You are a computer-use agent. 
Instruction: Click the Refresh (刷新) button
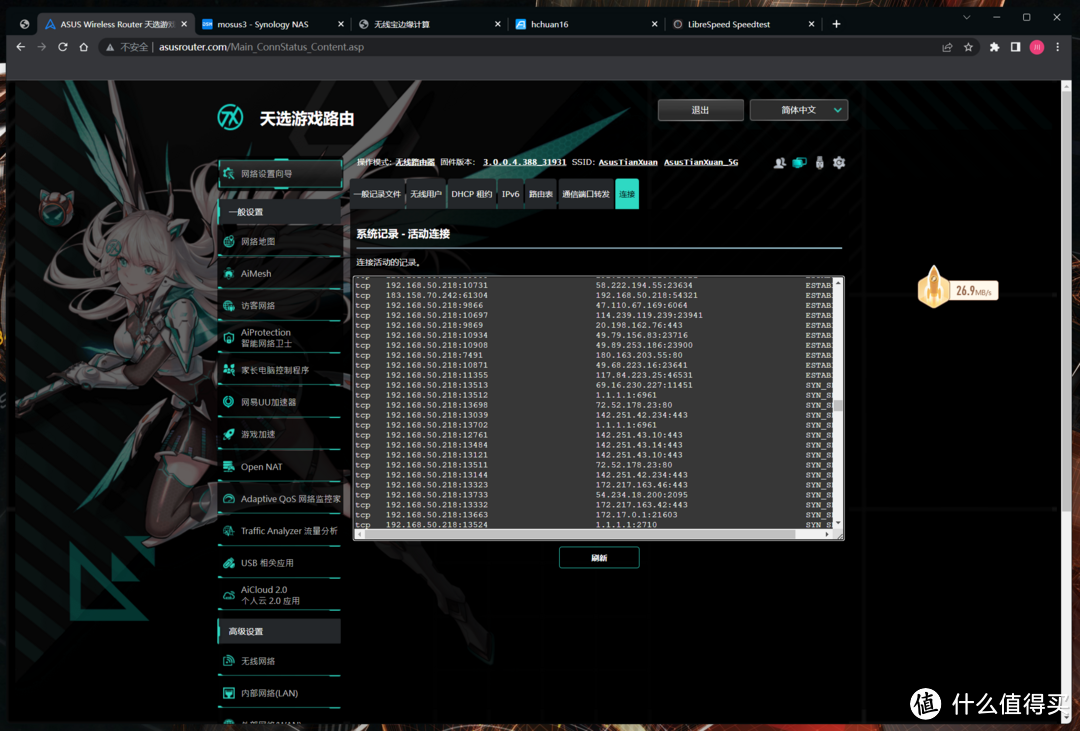599,557
